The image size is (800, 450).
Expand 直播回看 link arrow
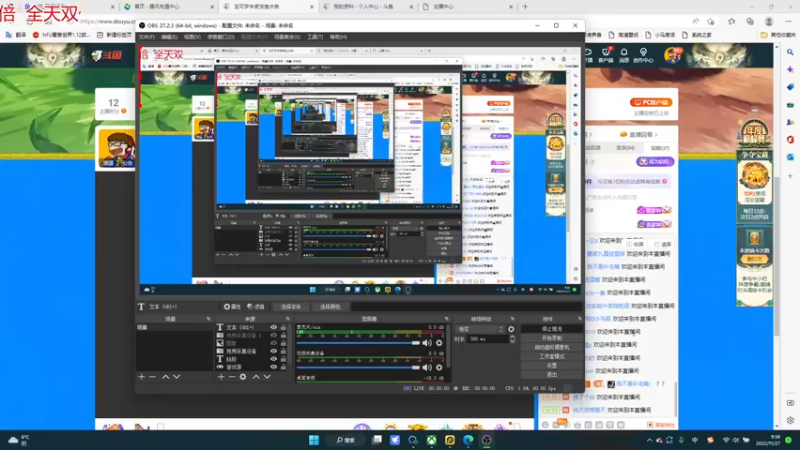(x=656, y=135)
